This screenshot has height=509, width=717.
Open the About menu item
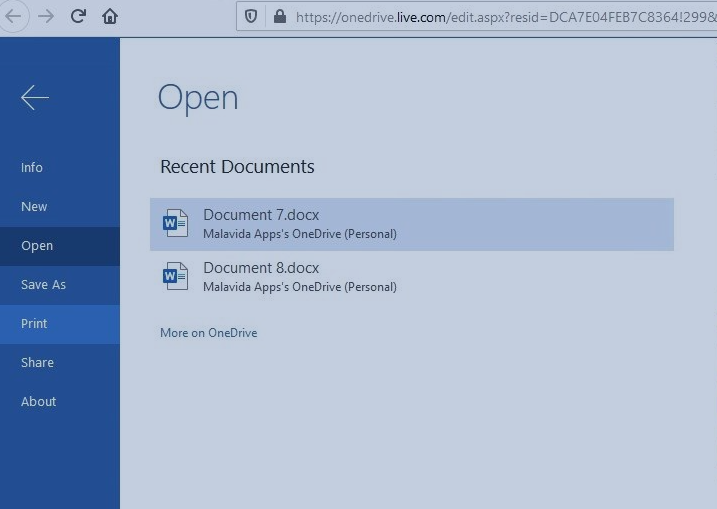pos(60,402)
